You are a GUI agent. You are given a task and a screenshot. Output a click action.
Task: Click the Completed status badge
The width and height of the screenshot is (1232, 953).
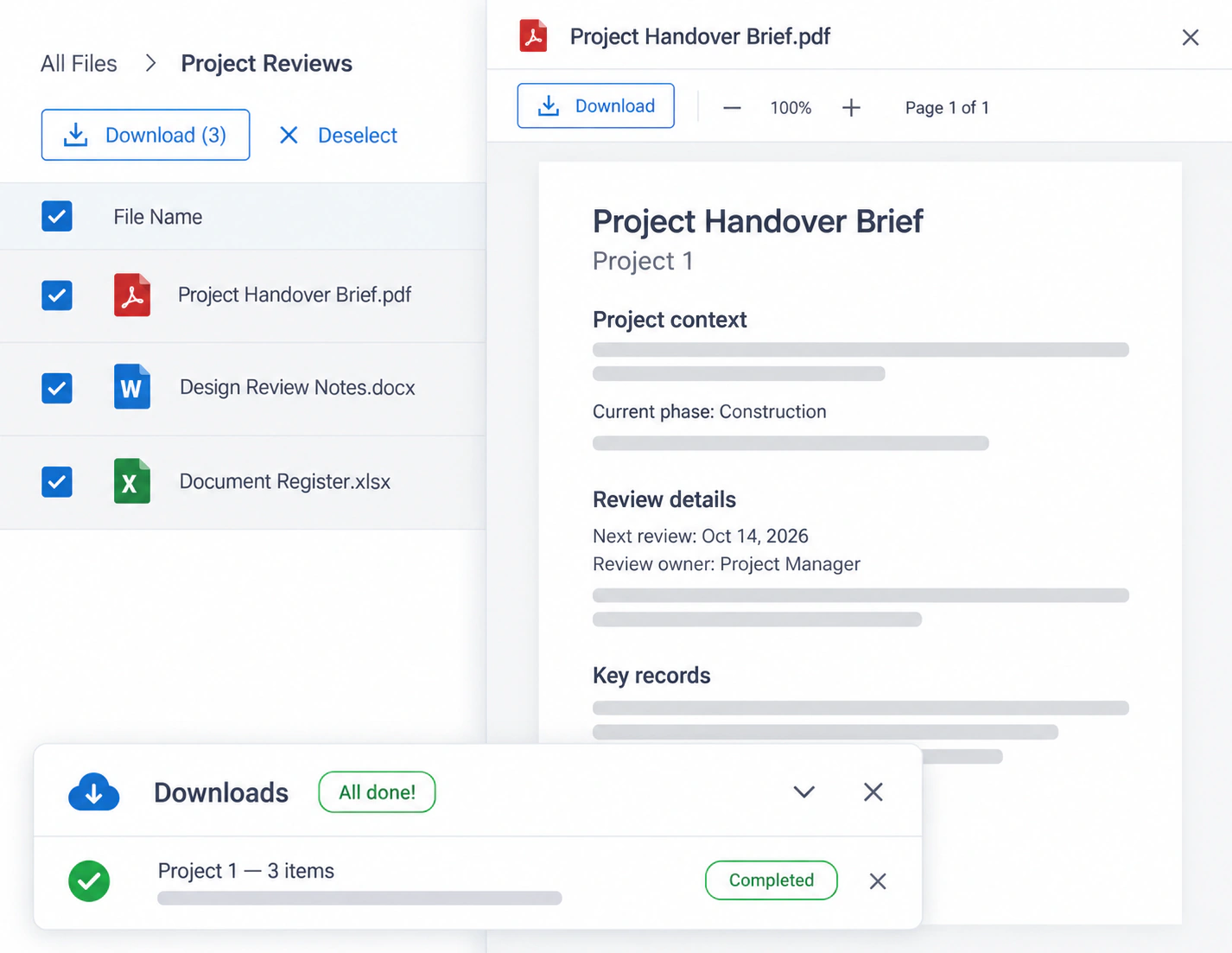pyautogui.click(x=772, y=880)
